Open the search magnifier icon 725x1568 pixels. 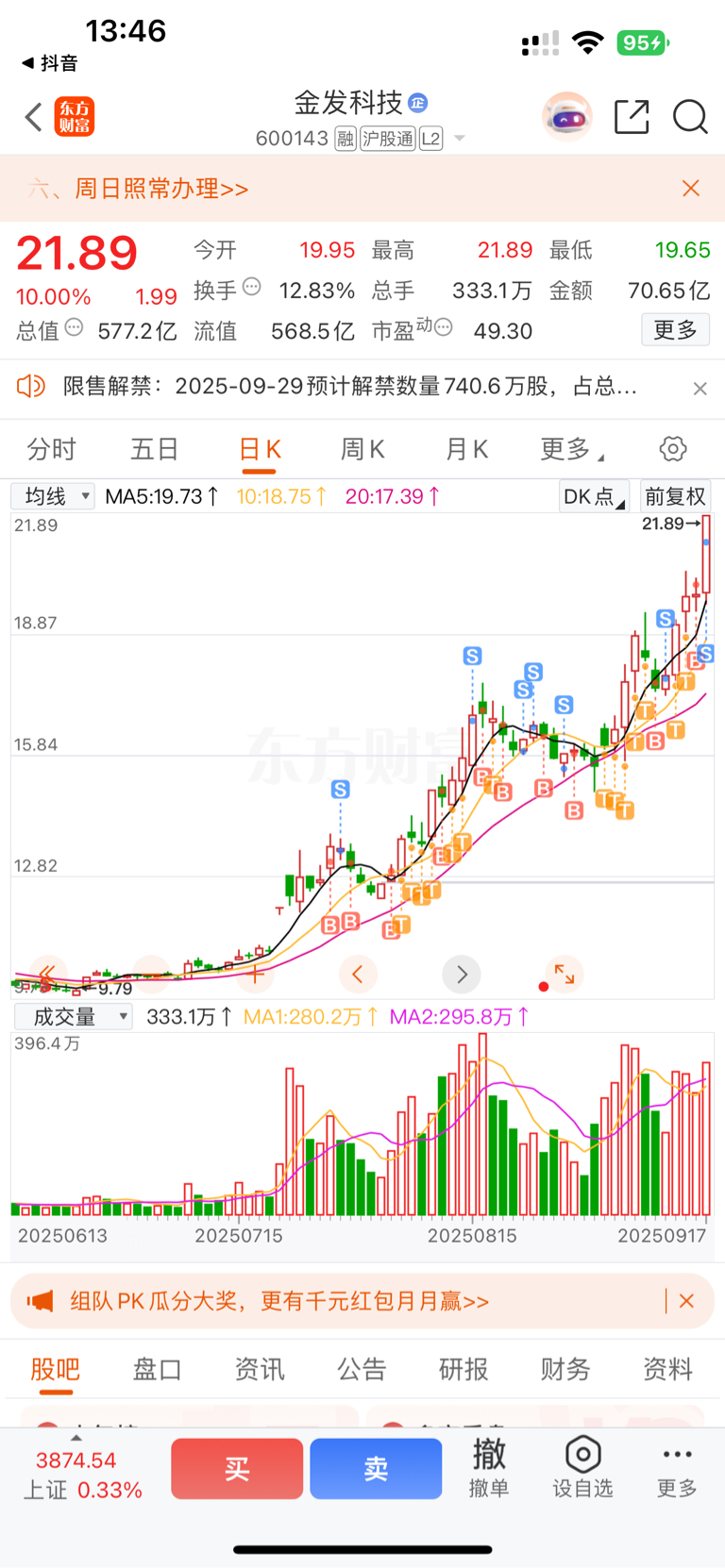pyautogui.click(x=690, y=117)
